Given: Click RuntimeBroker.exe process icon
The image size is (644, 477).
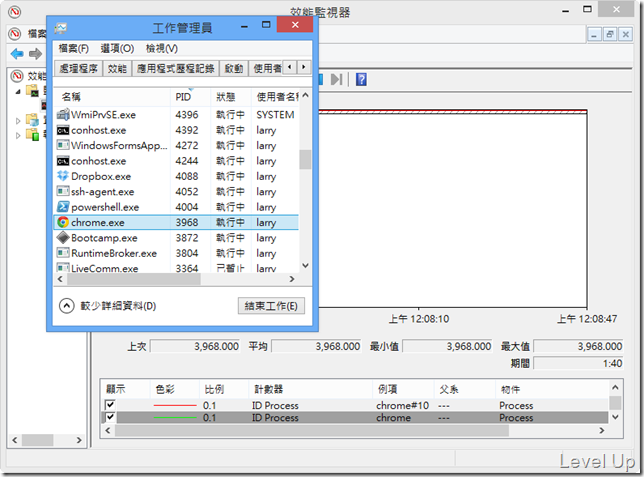Looking at the screenshot, I should (62, 253).
